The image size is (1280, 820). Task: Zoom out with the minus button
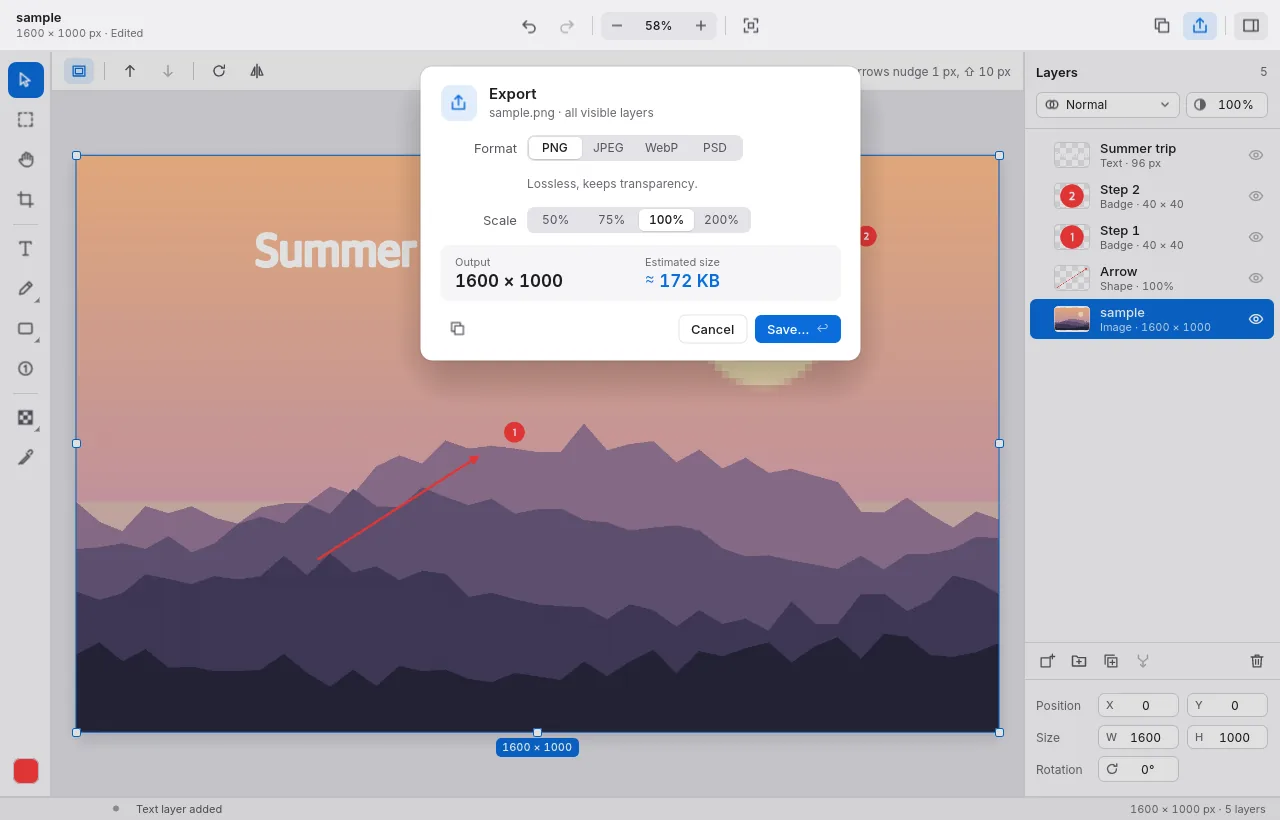(x=617, y=26)
